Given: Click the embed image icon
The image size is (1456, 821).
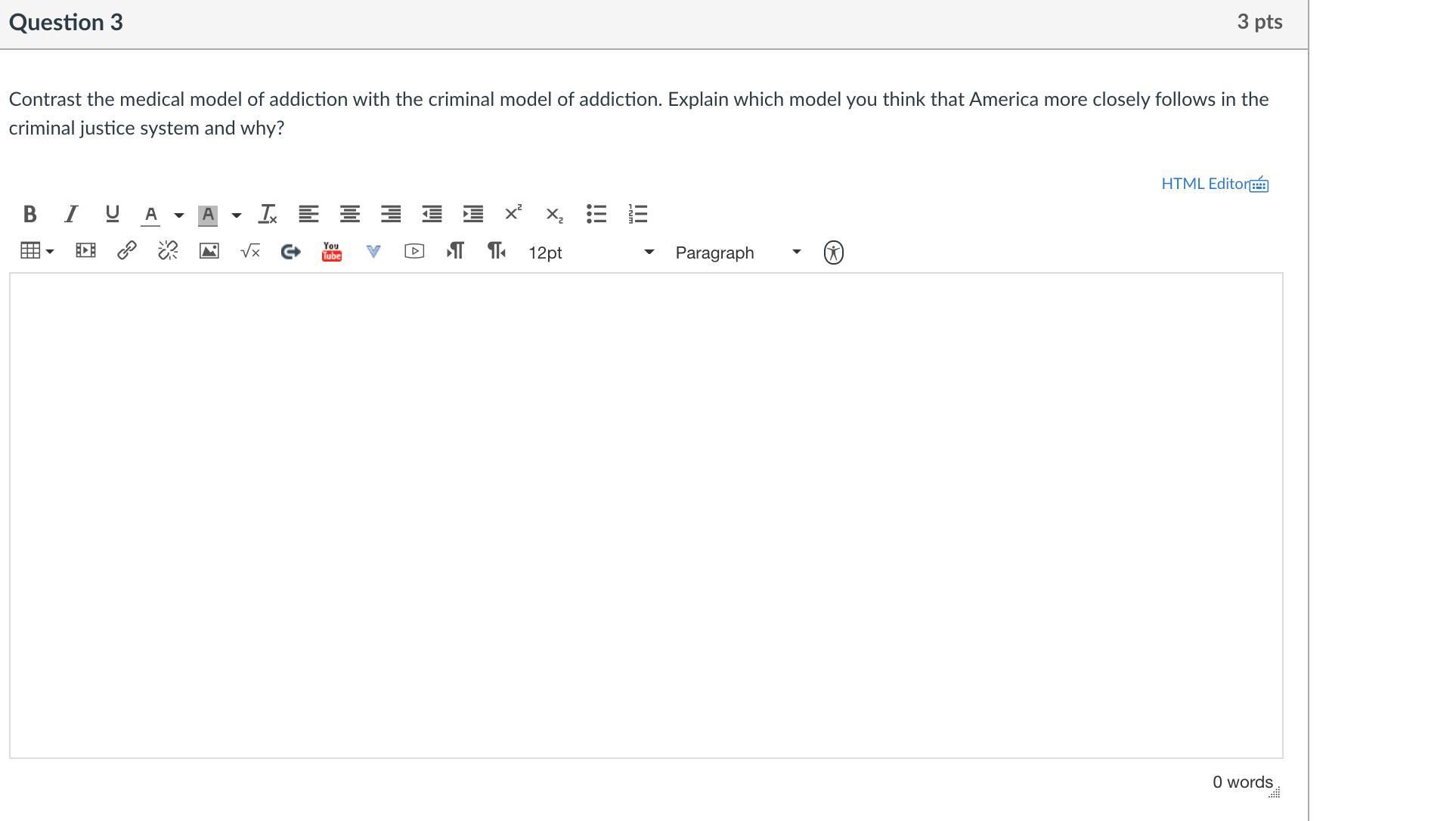Looking at the screenshot, I should pyautogui.click(x=209, y=252).
